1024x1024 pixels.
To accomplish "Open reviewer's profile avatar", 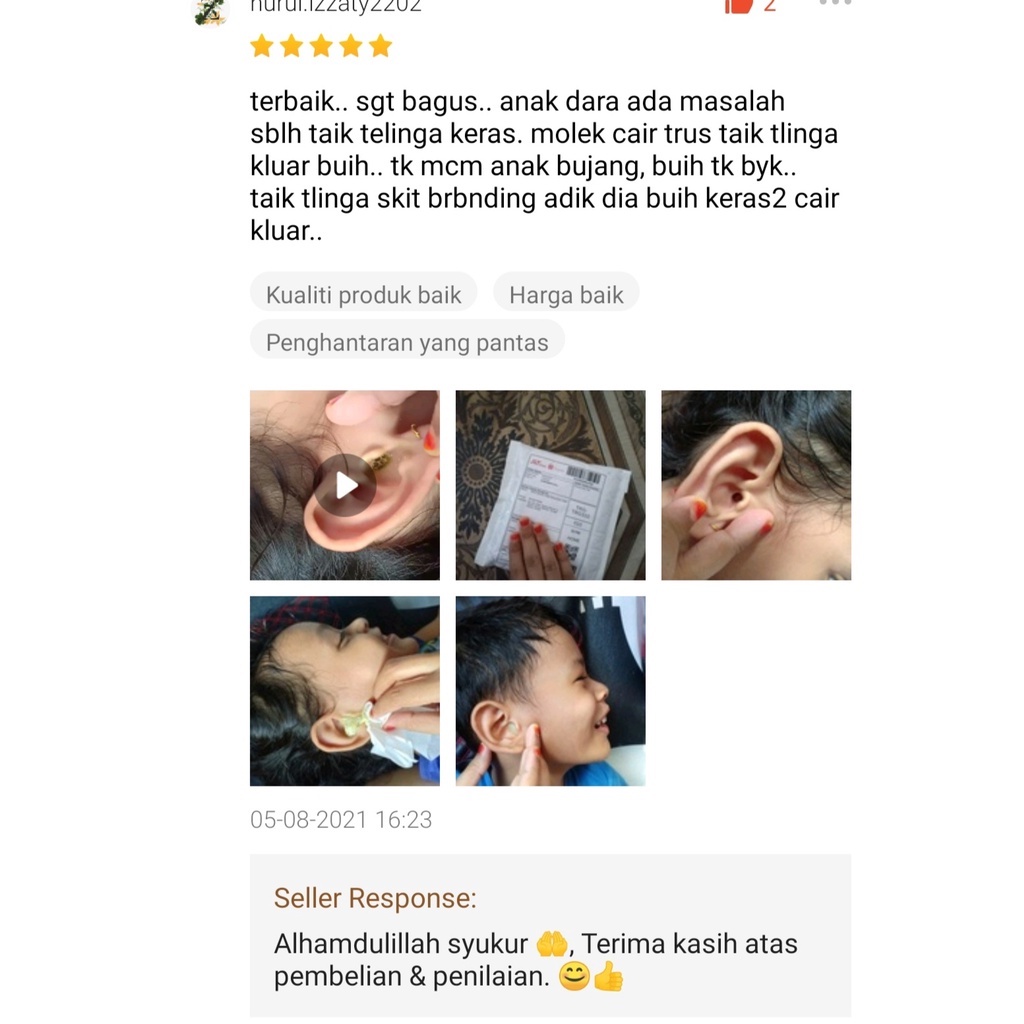I will [210, 12].
